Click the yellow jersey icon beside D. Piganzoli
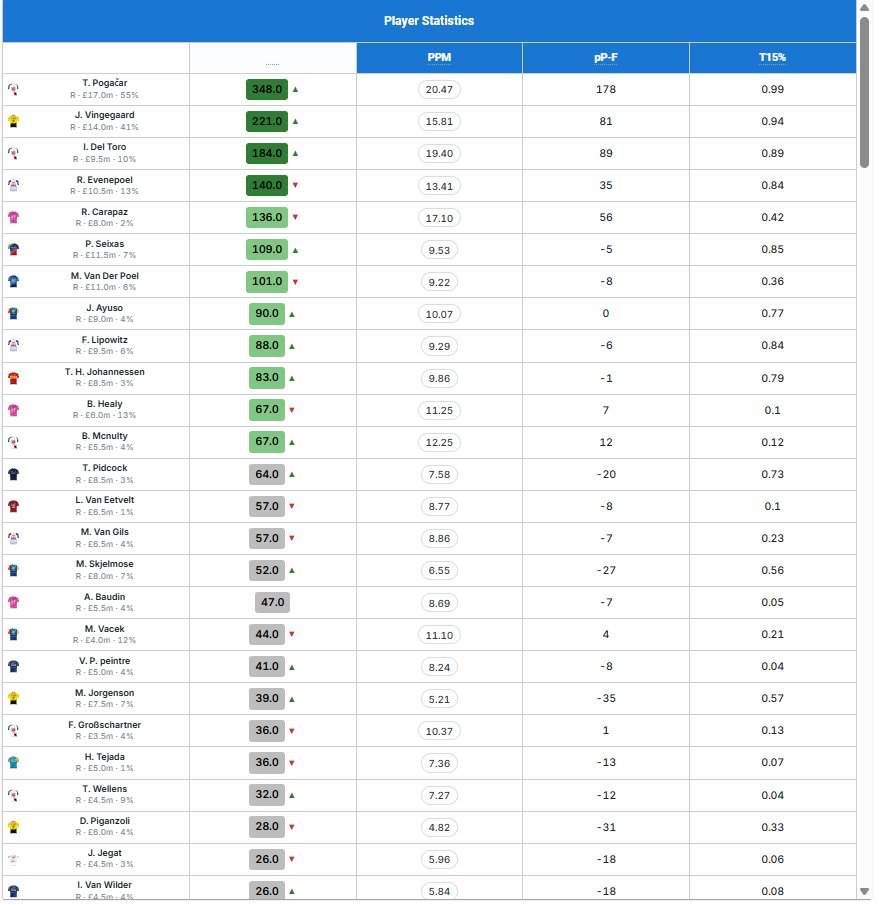 (x=13, y=827)
